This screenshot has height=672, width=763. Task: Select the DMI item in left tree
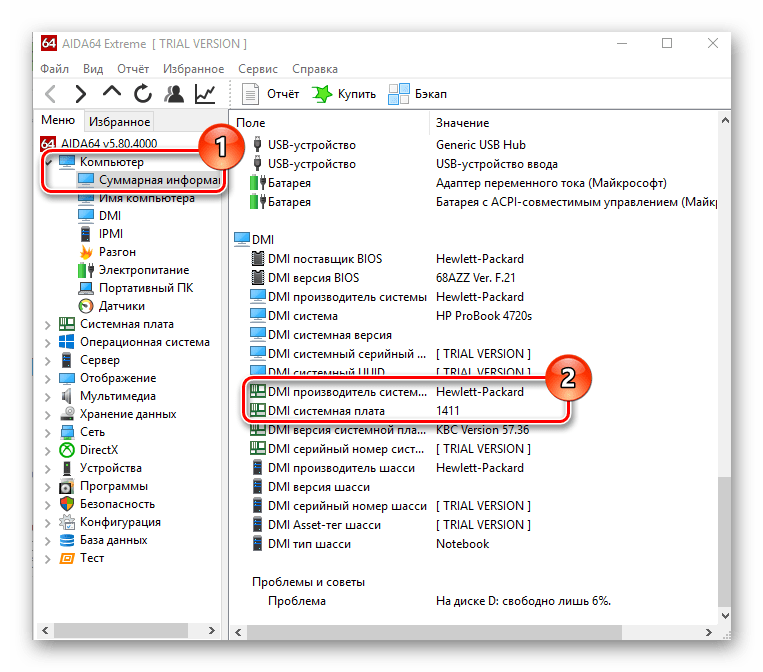pyautogui.click(x=99, y=216)
